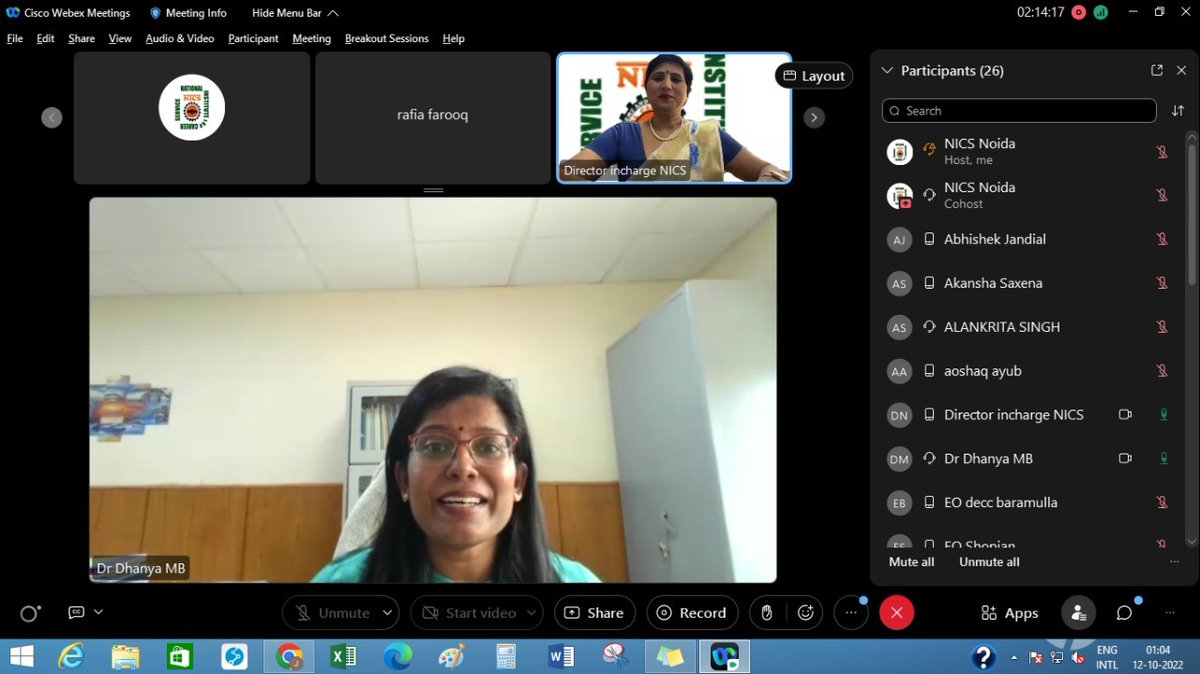Raise hand using the hand icon
This screenshot has height=674, width=1200.
(x=768, y=613)
